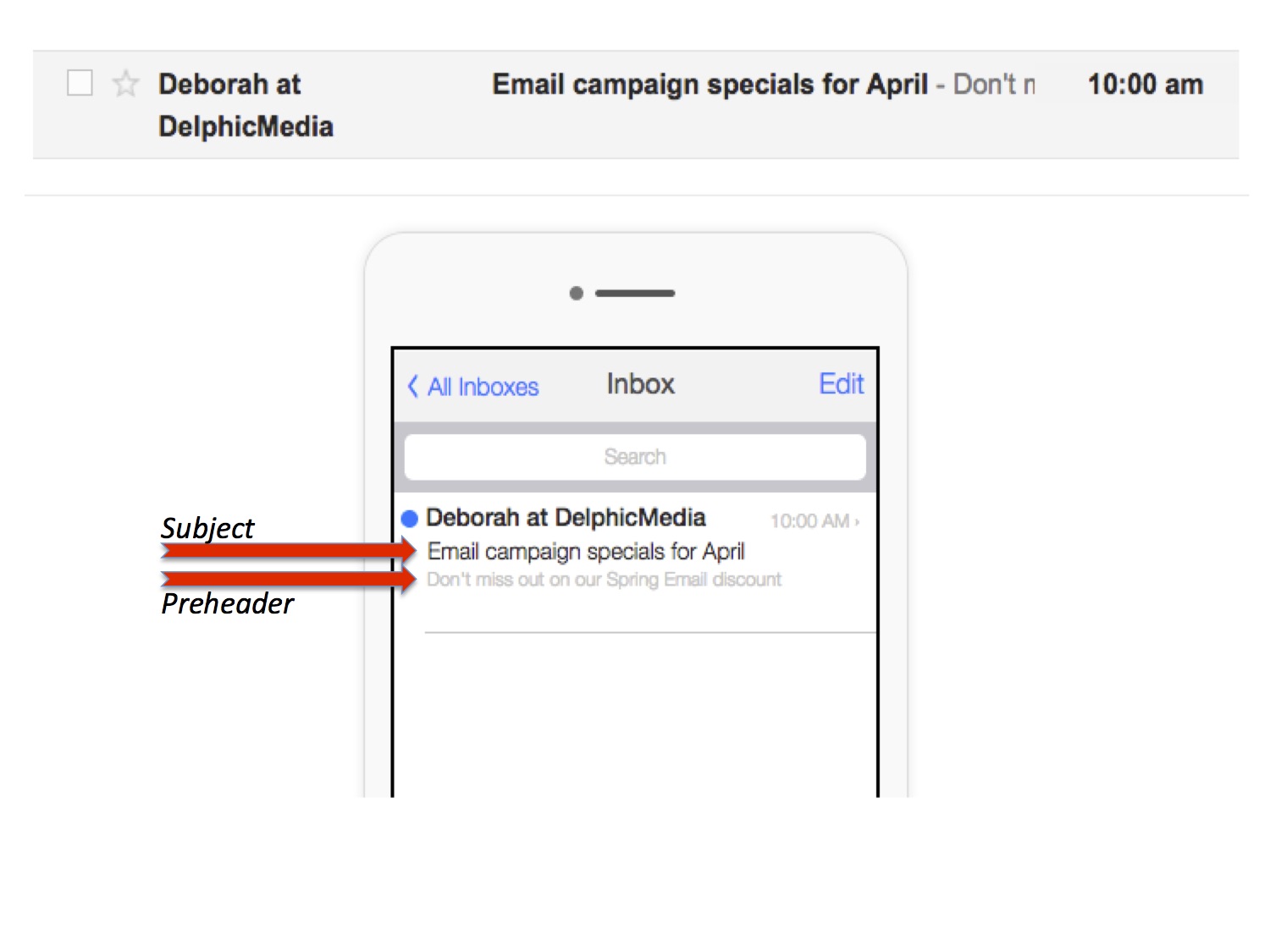Go back via the All Inboxes chevron
Image resolution: width=1270 pixels, height=952 pixels.
point(412,386)
